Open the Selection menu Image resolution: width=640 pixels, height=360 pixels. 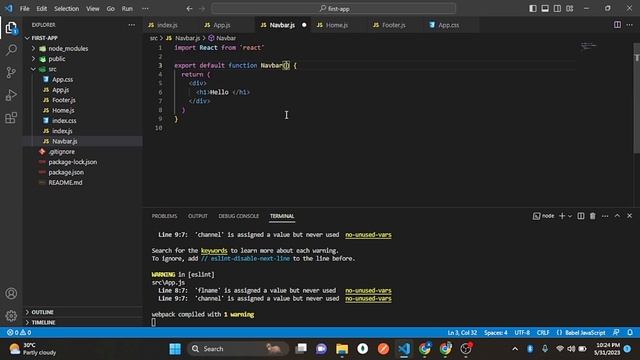[x=67, y=9]
